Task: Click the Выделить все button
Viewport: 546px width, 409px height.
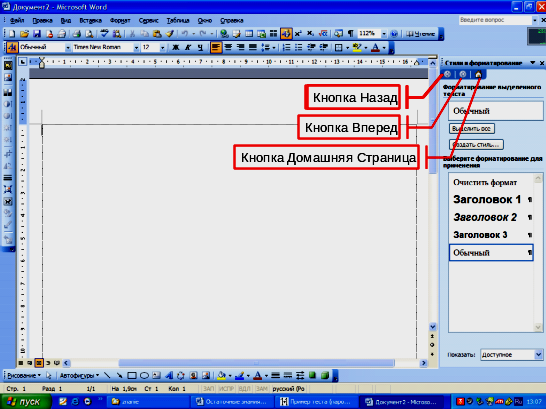Action: click(x=472, y=128)
